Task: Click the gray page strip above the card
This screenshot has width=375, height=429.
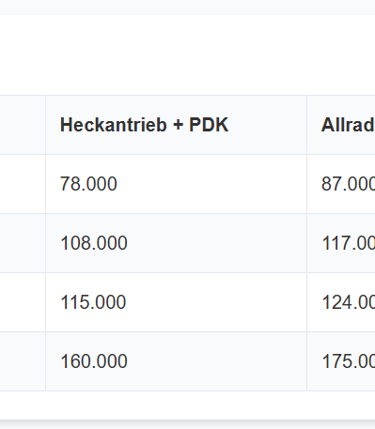Action: 187,7
